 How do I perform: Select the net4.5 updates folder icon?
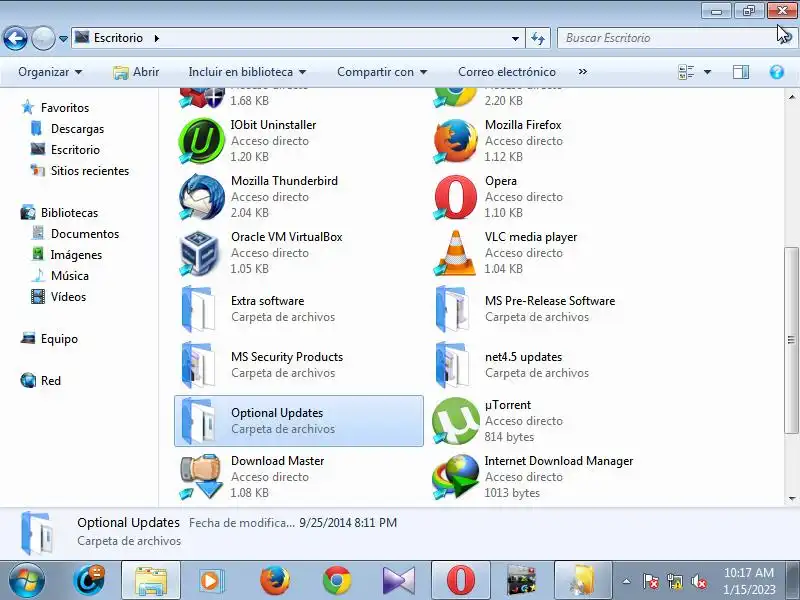(x=453, y=365)
